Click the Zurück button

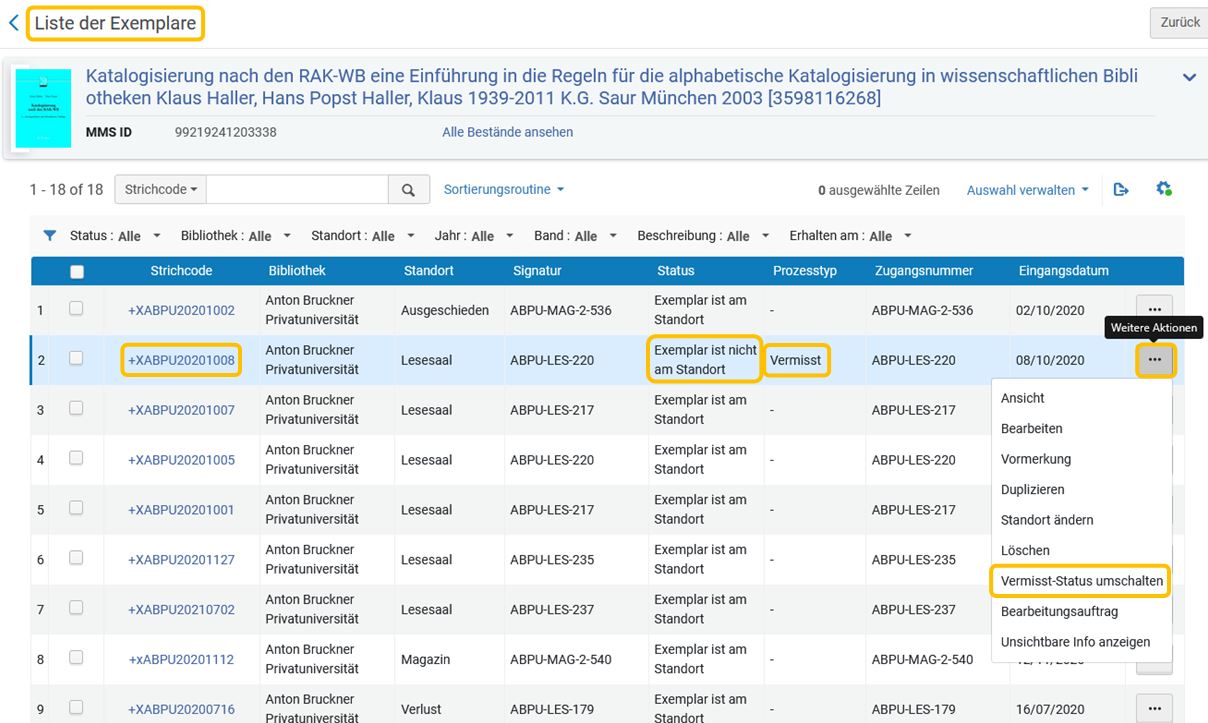1180,23
